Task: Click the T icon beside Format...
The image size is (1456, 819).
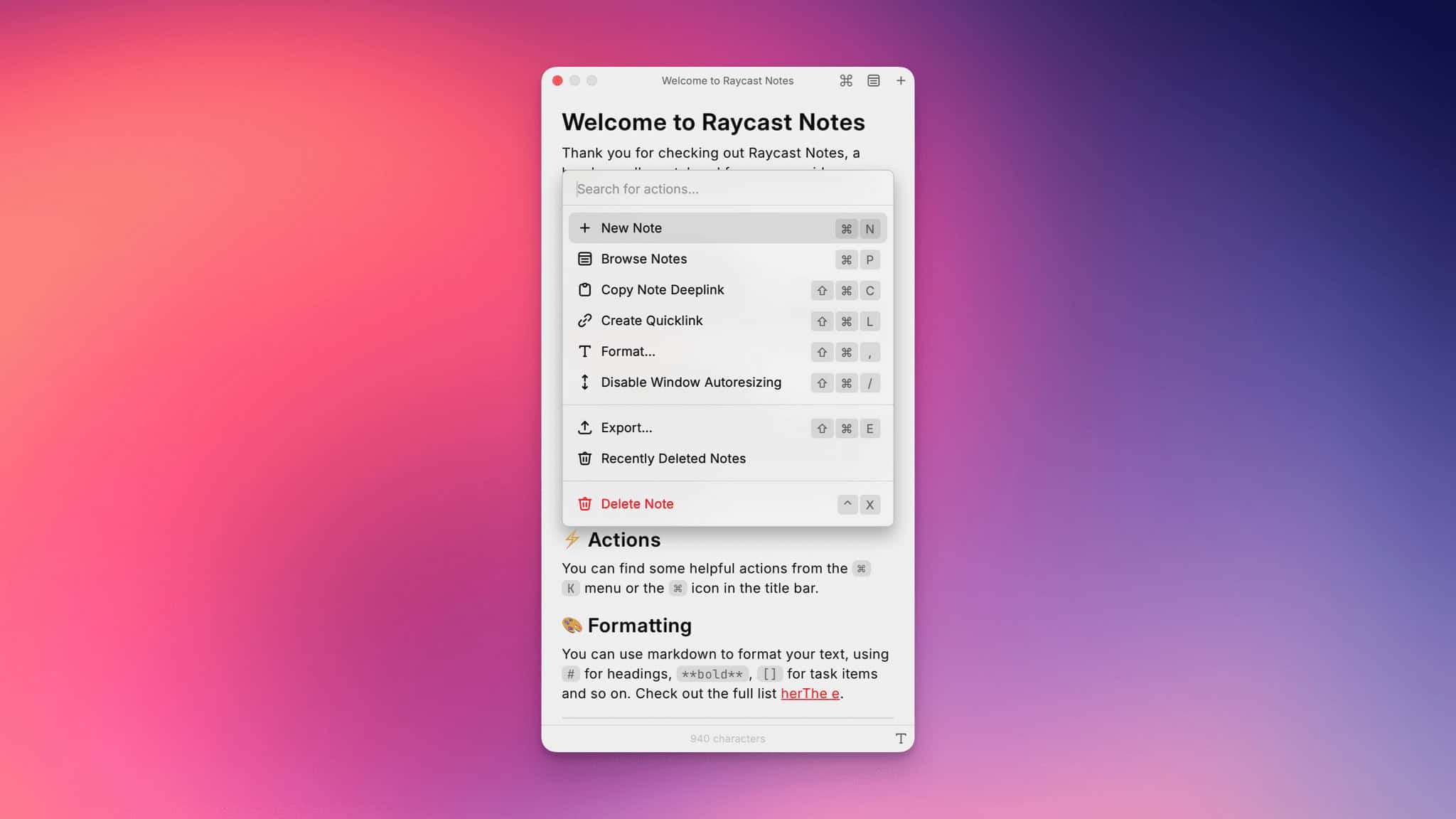Action: (584, 351)
